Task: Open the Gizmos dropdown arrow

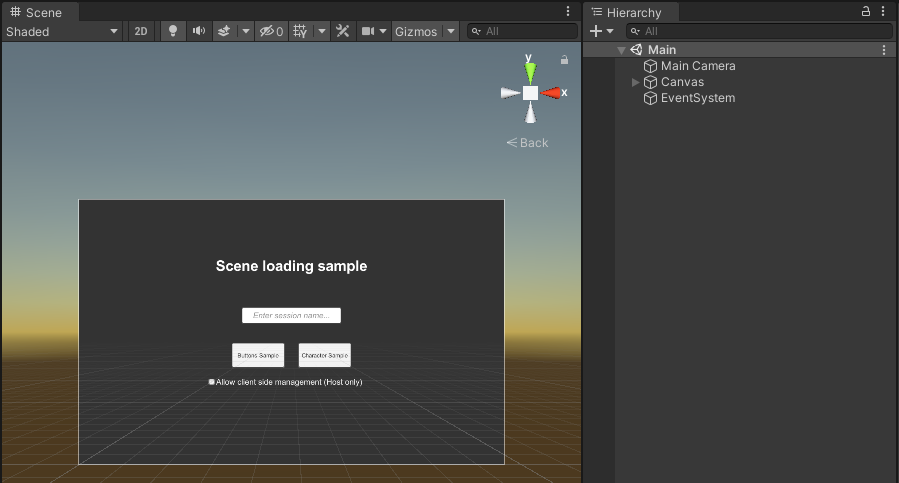Action: tap(451, 32)
